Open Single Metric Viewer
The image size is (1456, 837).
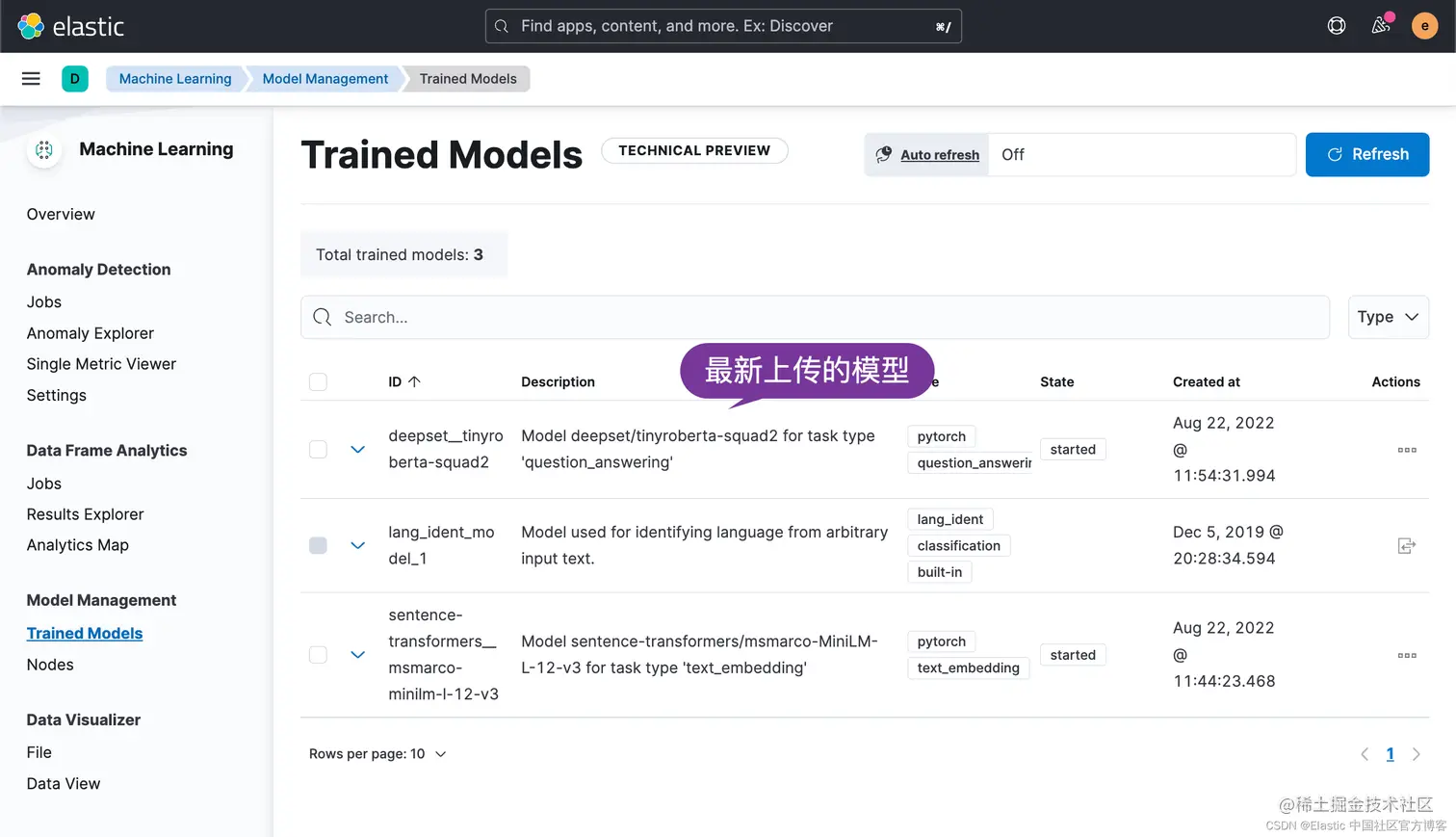click(101, 364)
